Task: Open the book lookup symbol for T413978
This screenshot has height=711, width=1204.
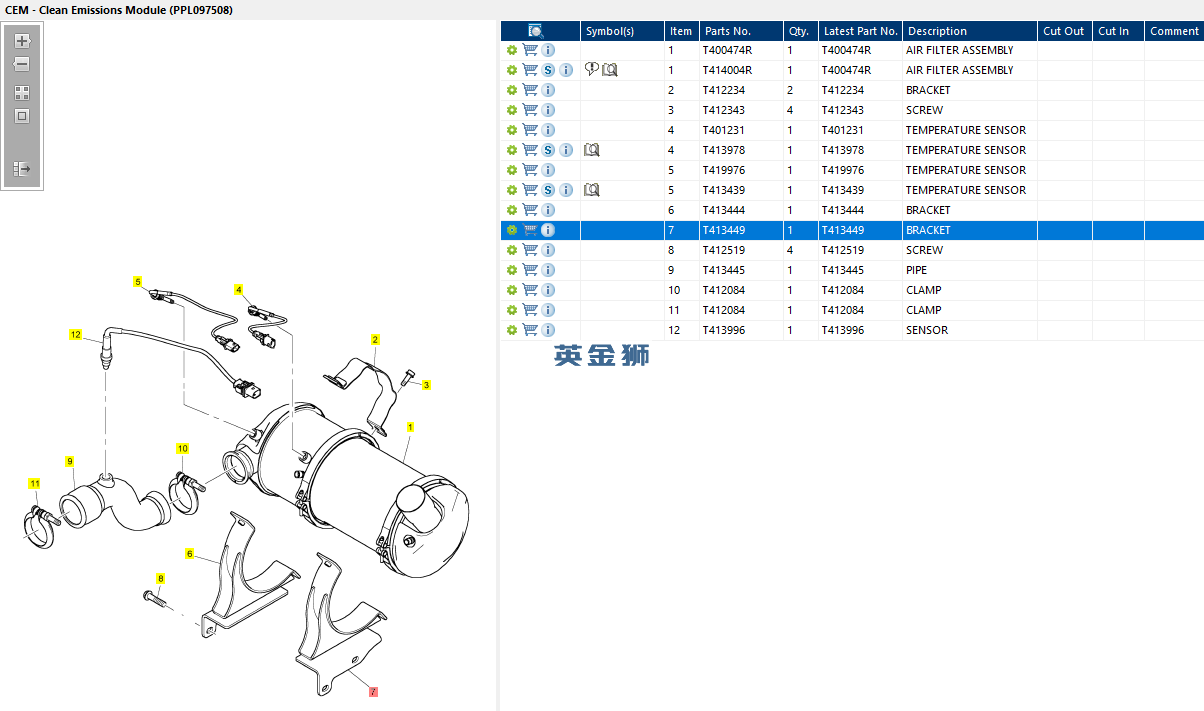Action: point(591,150)
